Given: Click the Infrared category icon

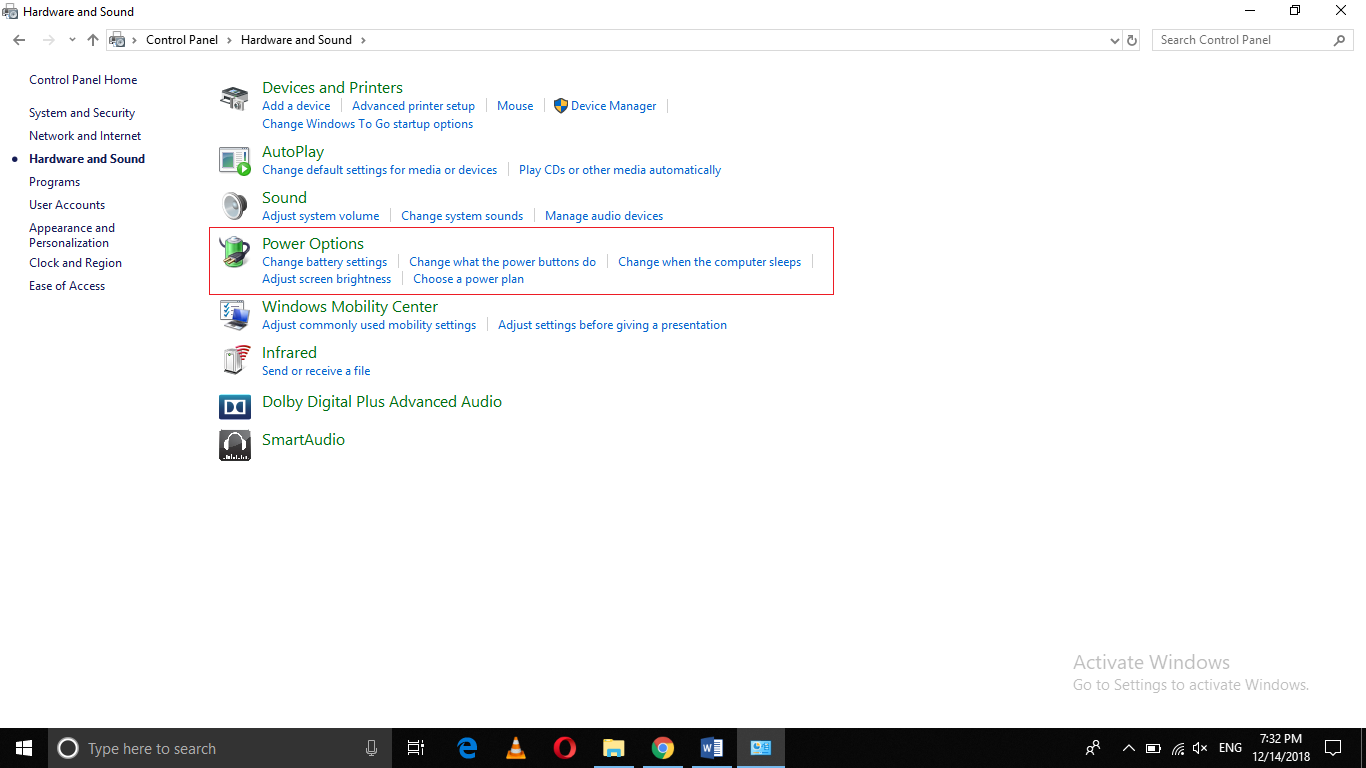Looking at the screenshot, I should pos(234,360).
